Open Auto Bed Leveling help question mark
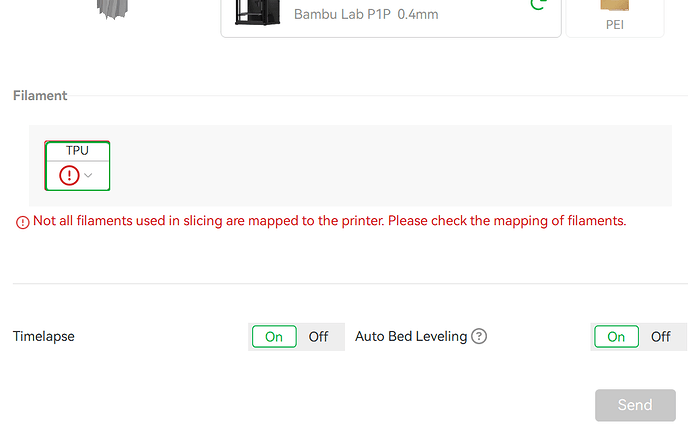The height and width of the screenshot is (437, 690). [x=479, y=336]
